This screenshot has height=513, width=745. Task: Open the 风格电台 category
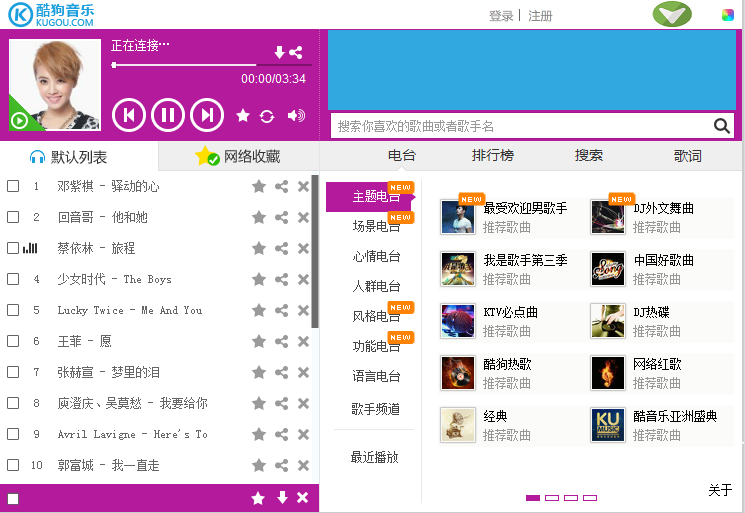[376, 316]
